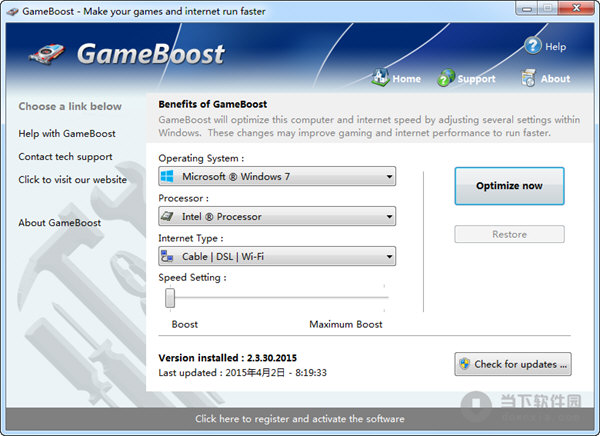The image size is (600, 436).
Task: Click the About document icon
Action: click(528, 78)
